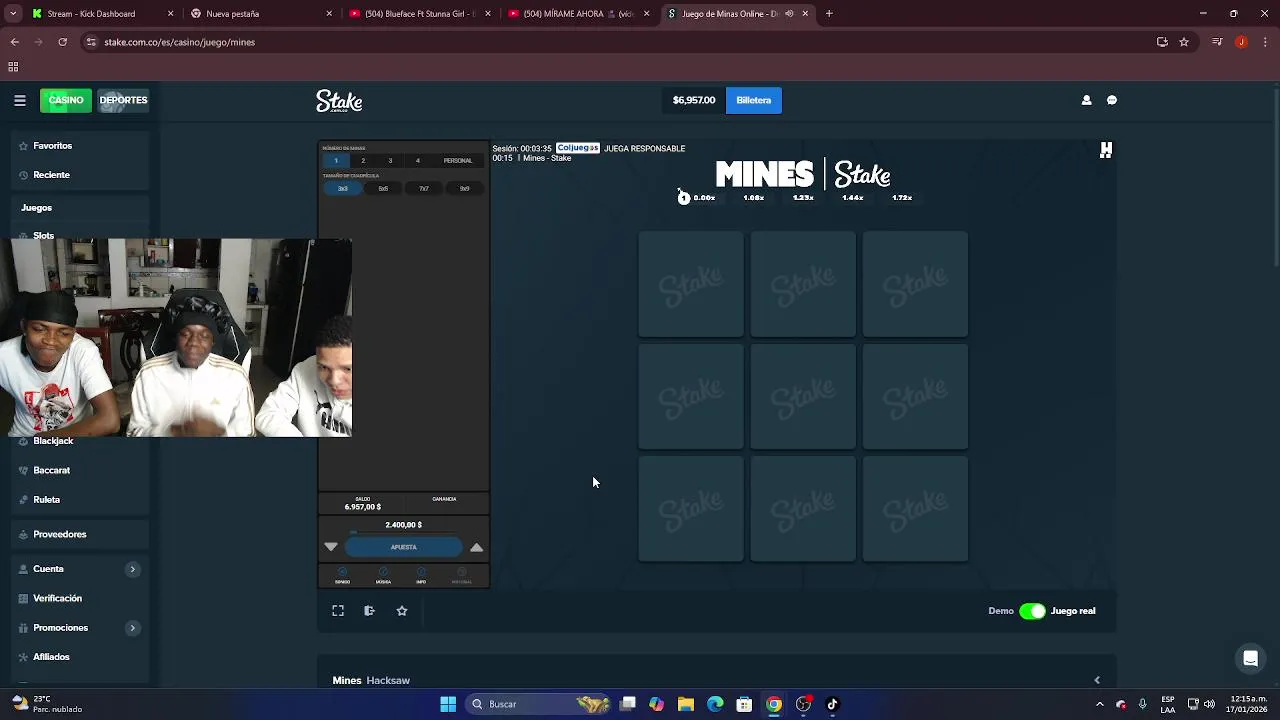
Task: Select 3x3 grid size
Action: [x=343, y=188]
